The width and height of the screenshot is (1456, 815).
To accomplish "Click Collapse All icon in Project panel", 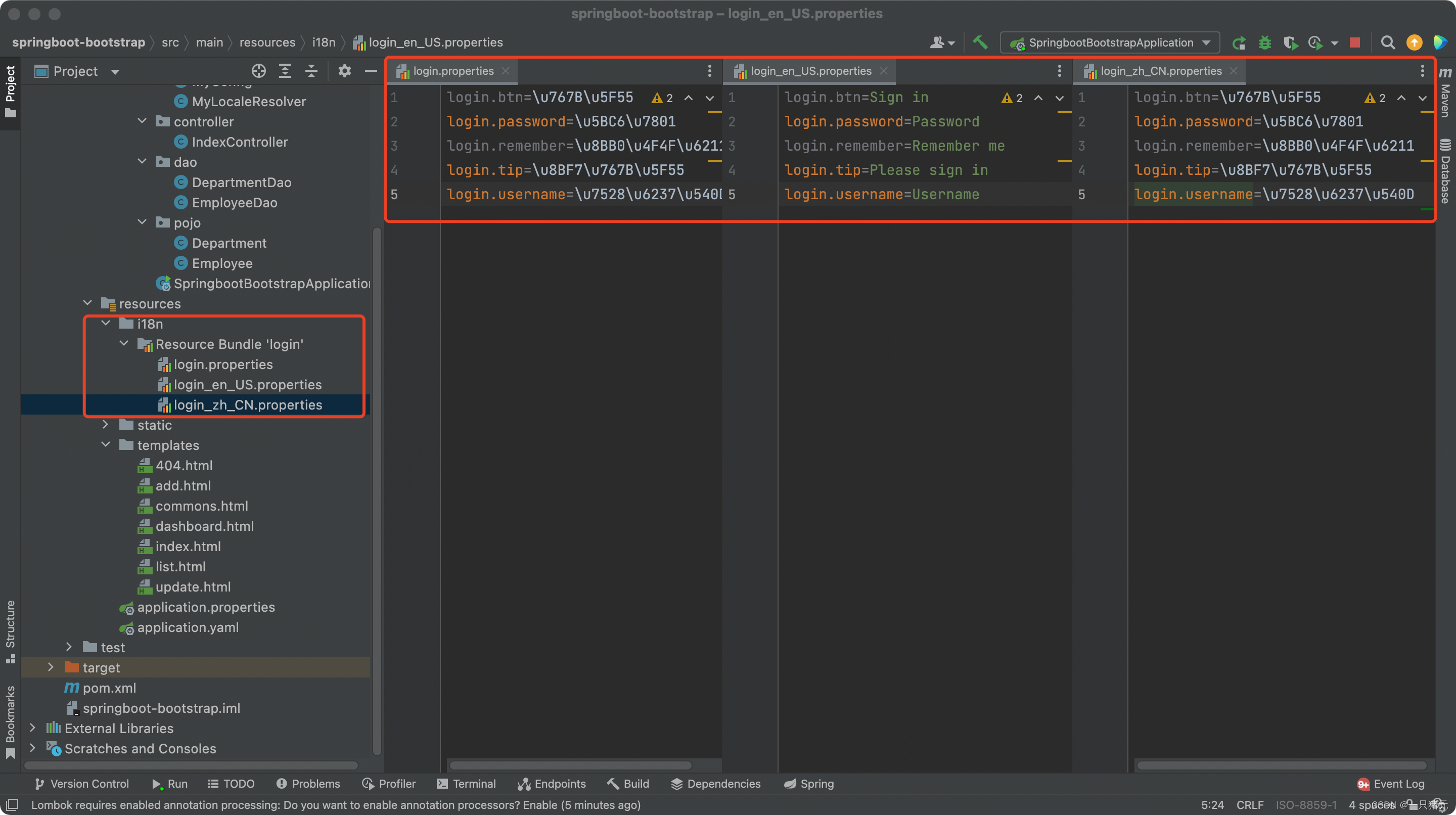I will pos(311,71).
